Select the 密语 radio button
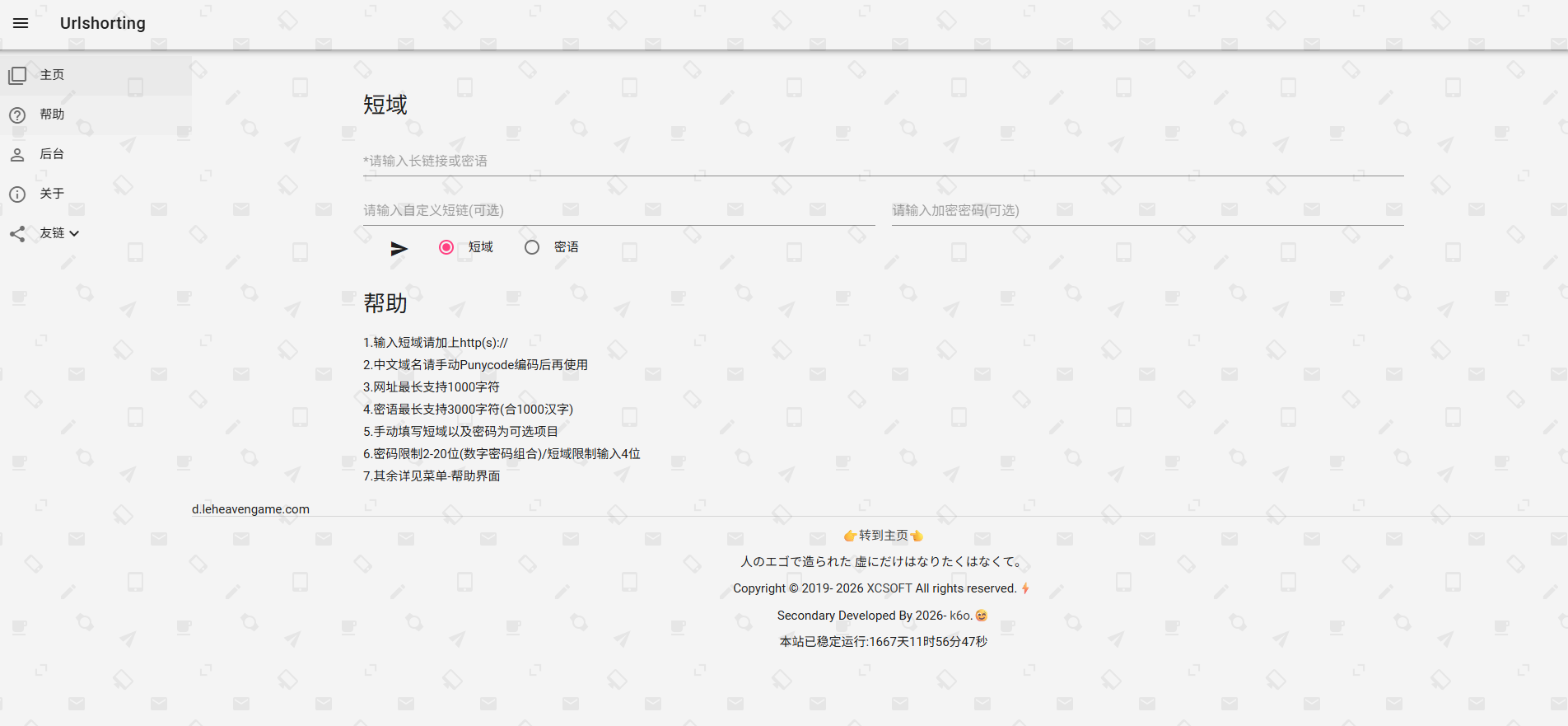 [532, 247]
